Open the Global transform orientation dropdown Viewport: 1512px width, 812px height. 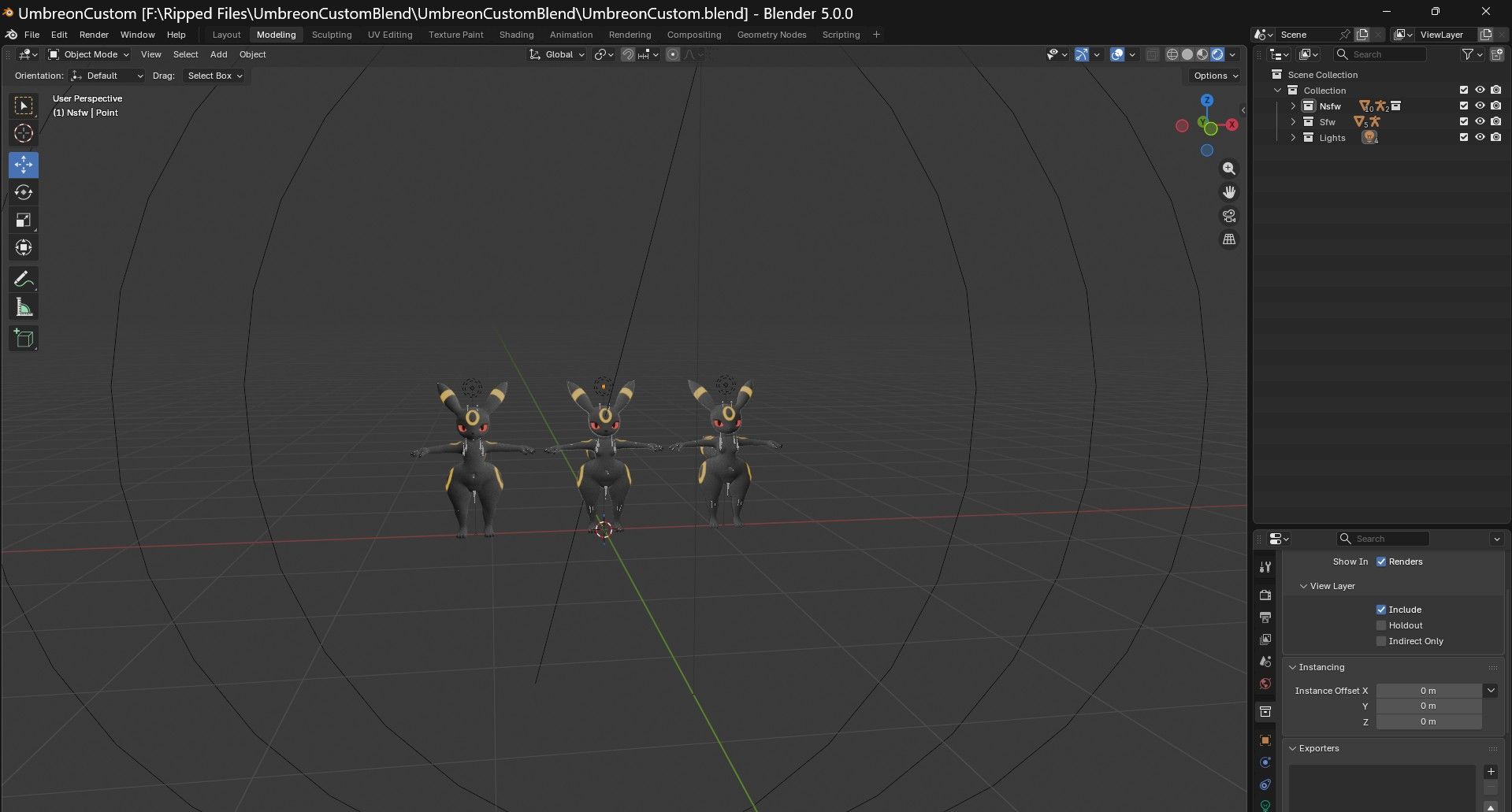point(557,54)
